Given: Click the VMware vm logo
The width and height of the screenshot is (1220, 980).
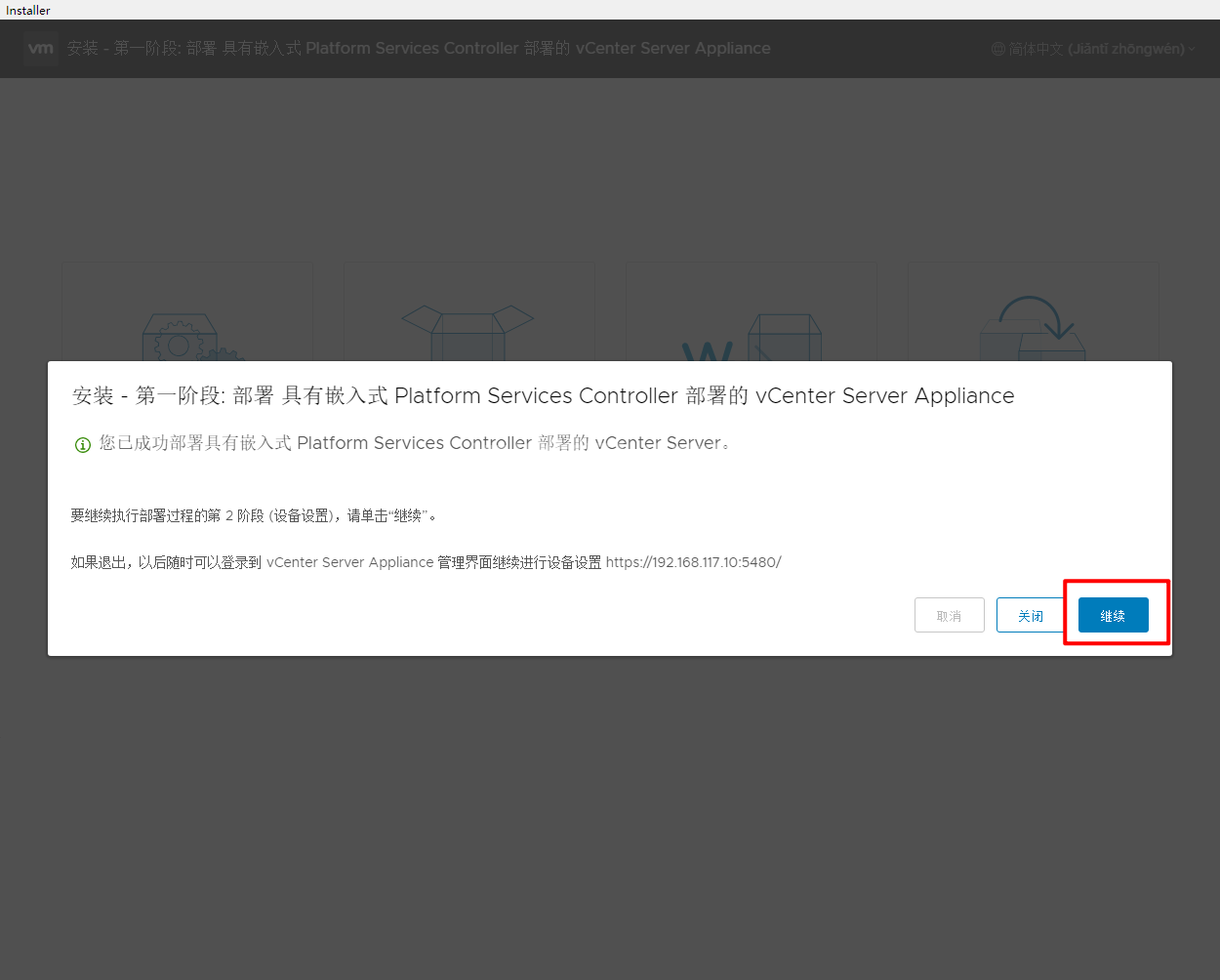Looking at the screenshot, I should tap(41, 48).
